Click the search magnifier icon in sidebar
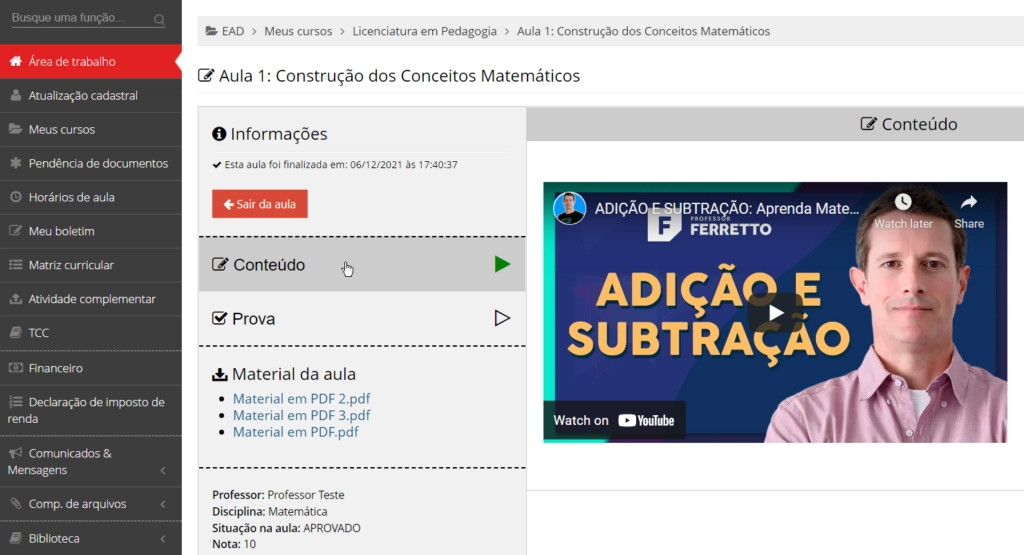Screen dimensions: 1024x555 (x=160, y=20)
